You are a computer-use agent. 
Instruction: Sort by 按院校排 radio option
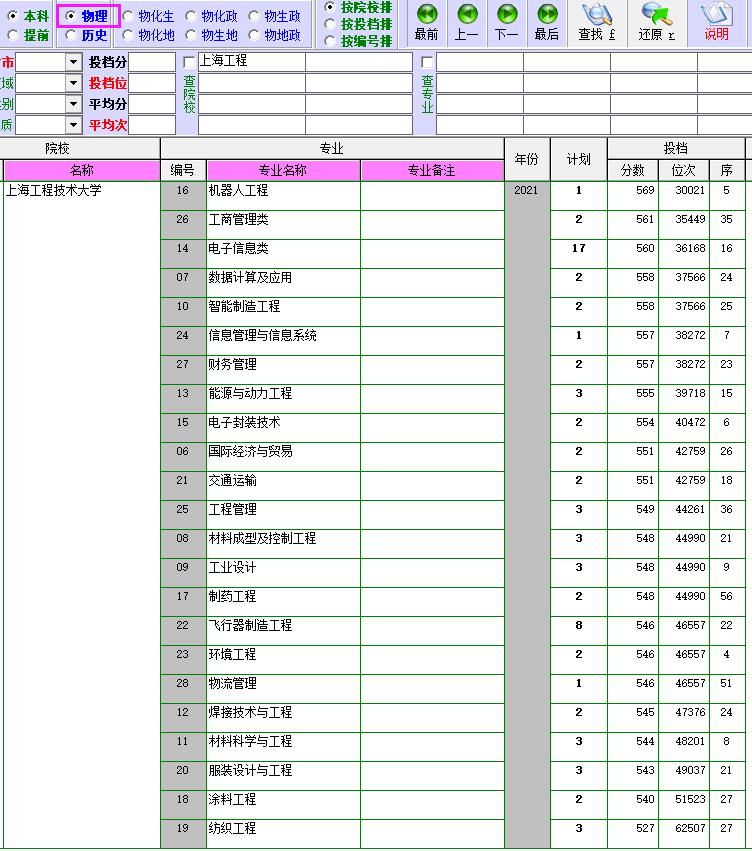[329, 7]
